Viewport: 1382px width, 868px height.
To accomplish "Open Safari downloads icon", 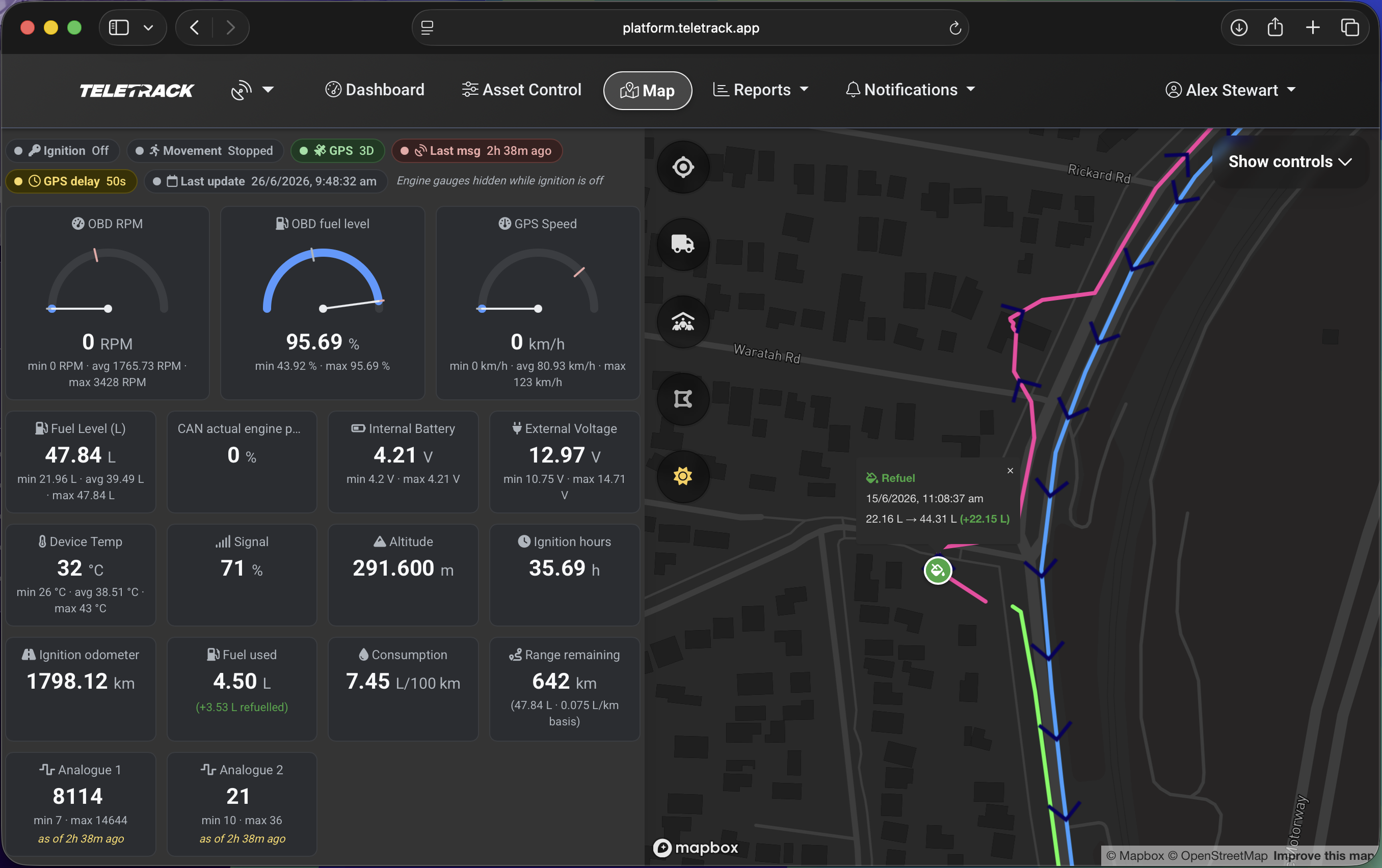I will pyautogui.click(x=1239, y=28).
